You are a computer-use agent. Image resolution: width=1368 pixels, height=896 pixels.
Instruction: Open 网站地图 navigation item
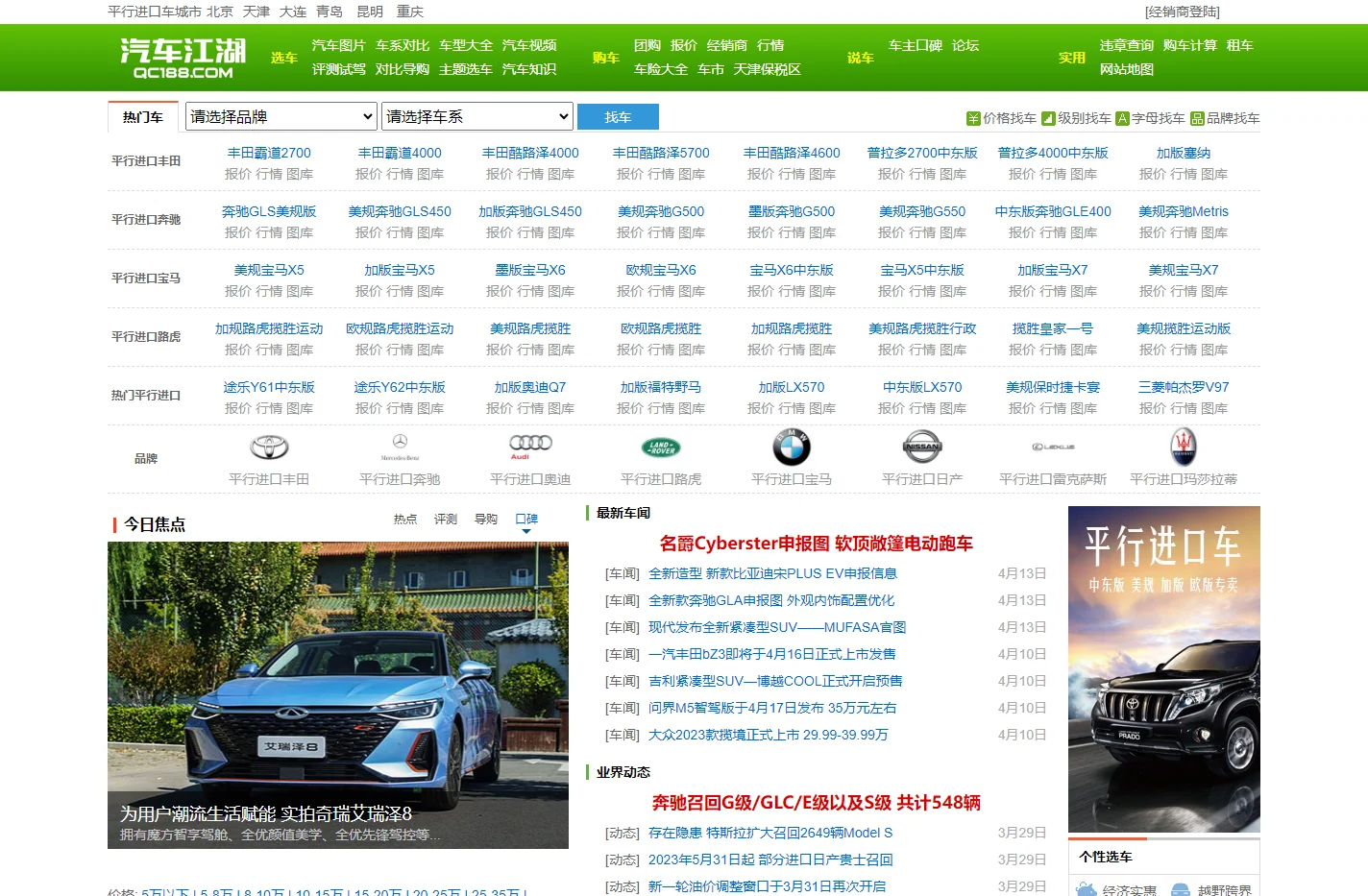(x=1127, y=69)
